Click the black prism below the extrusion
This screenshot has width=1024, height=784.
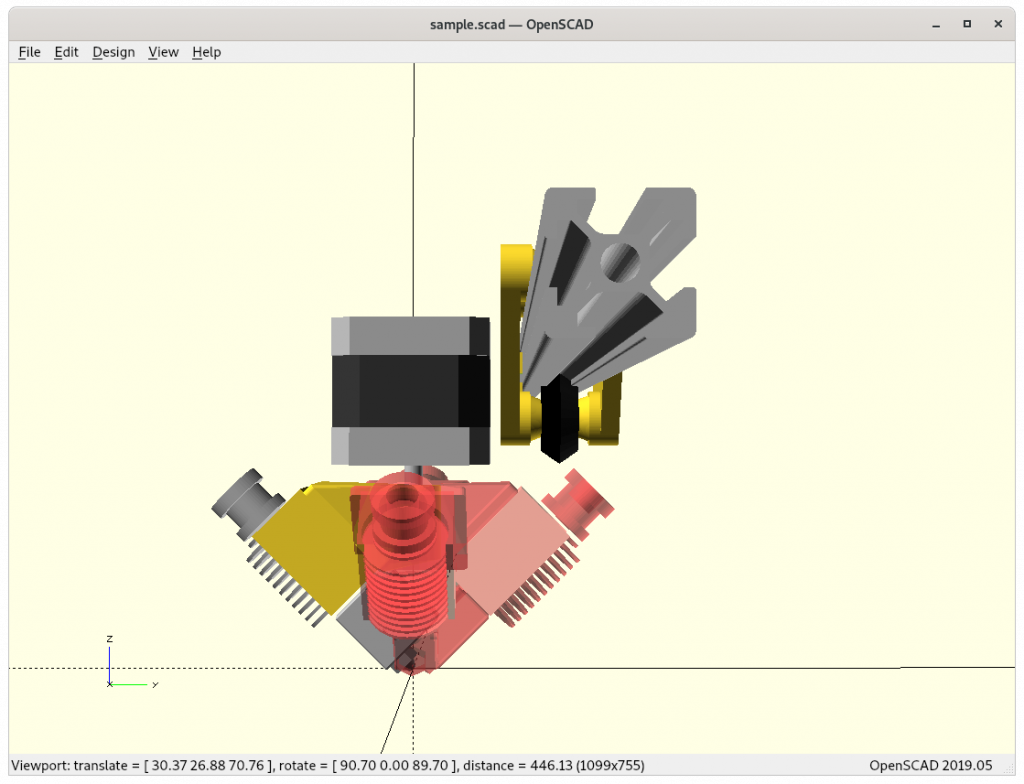coord(559,418)
